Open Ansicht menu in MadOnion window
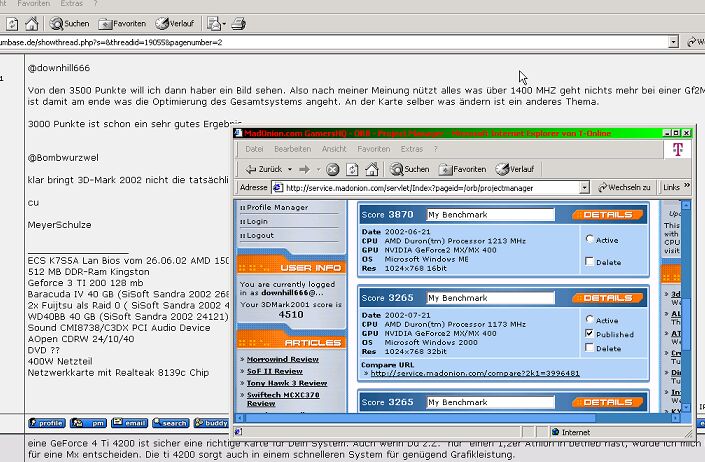Image resolution: width=705 pixels, height=462 pixels. pos(334,149)
